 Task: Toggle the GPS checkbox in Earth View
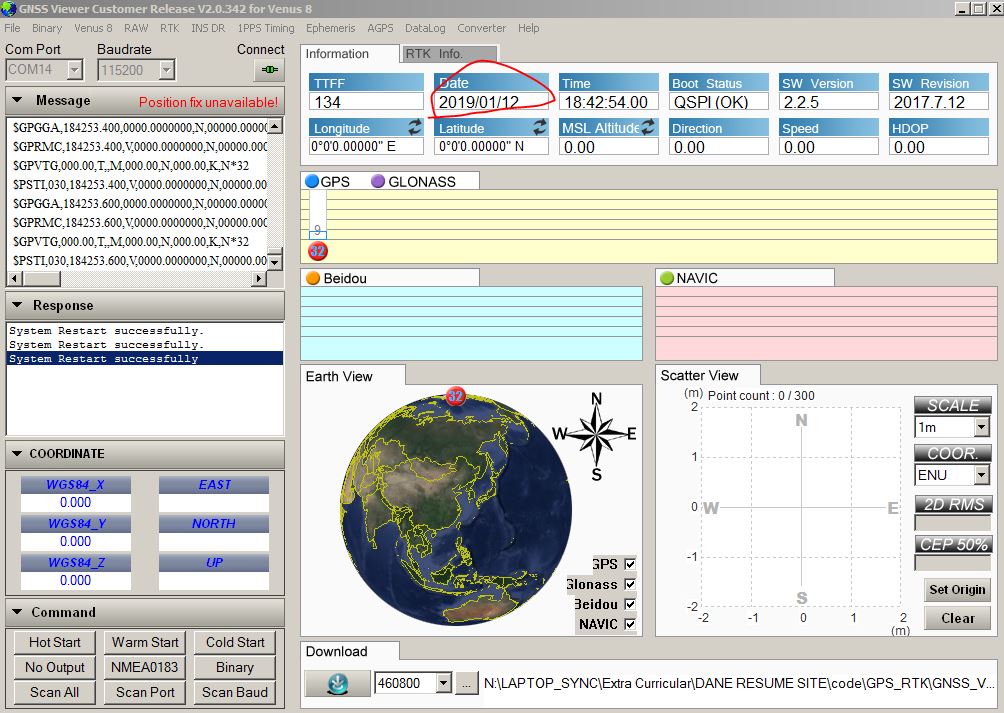coord(630,564)
